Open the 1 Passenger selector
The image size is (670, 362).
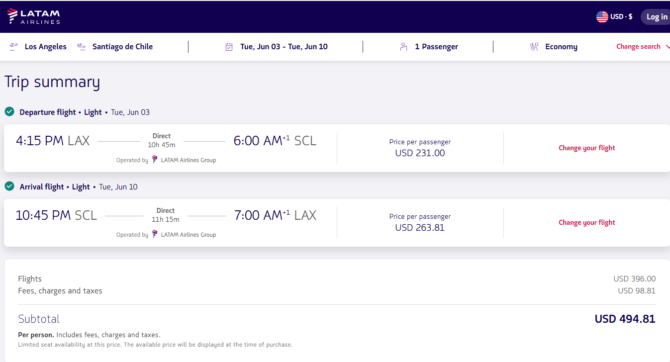pos(429,47)
